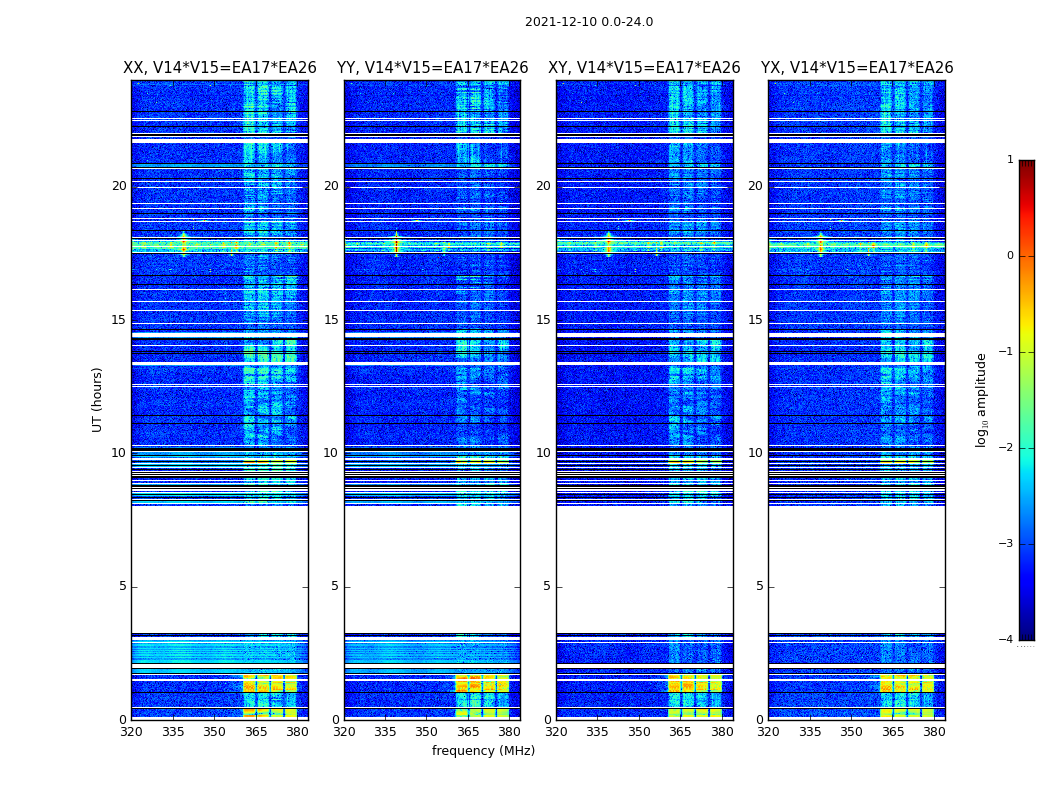Click the orange band at bottom of XX plot
Viewport: 1050px width, 800px height.
point(270,684)
